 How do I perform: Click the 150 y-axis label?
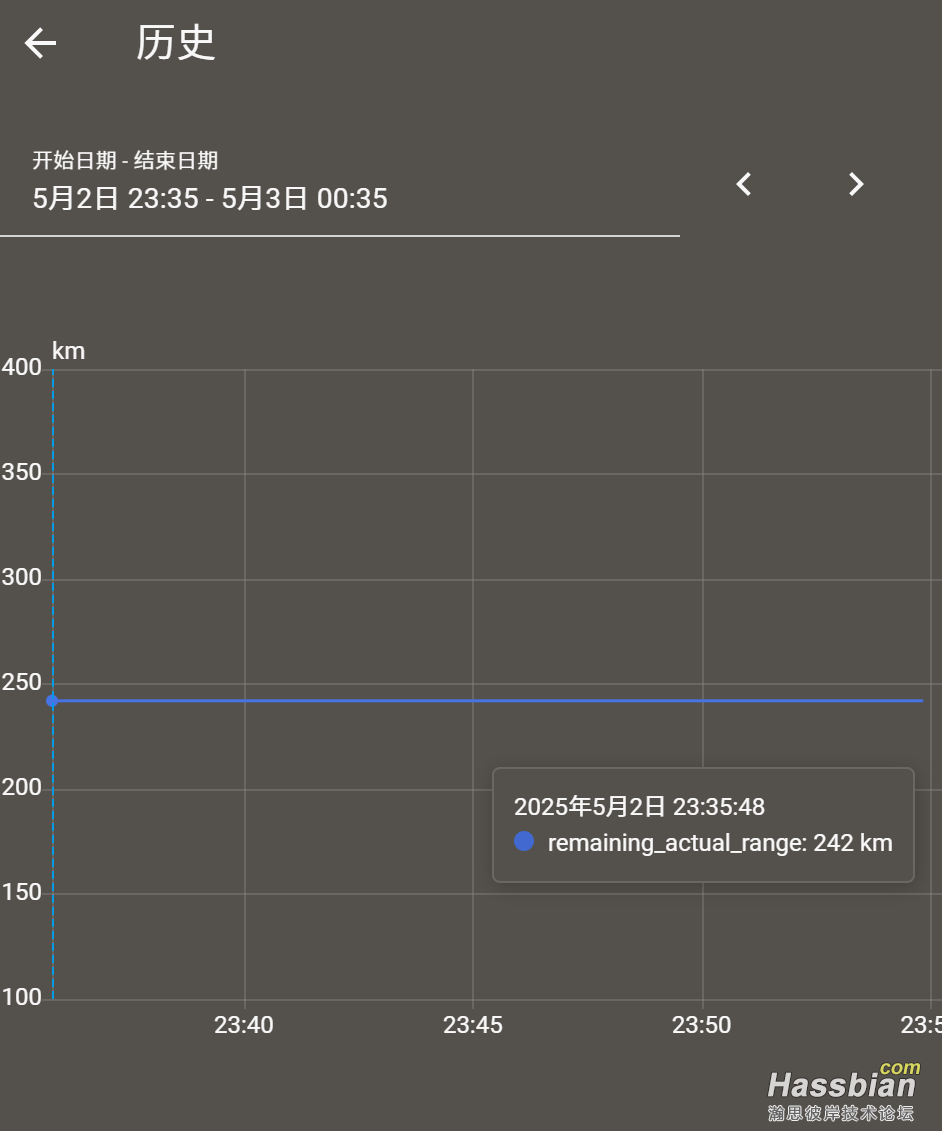22,892
